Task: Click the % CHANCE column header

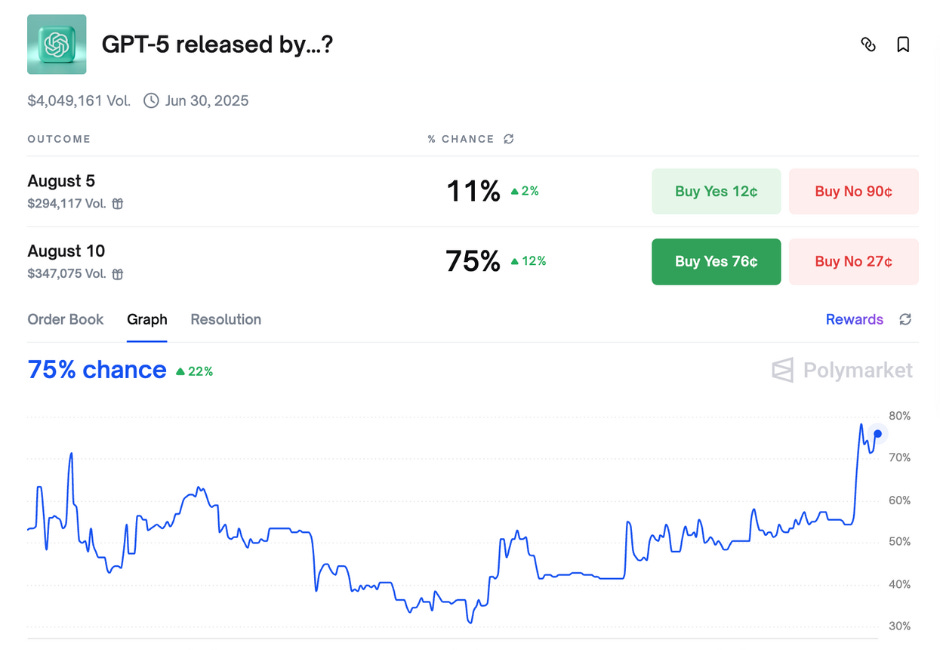Action: [461, 139]
